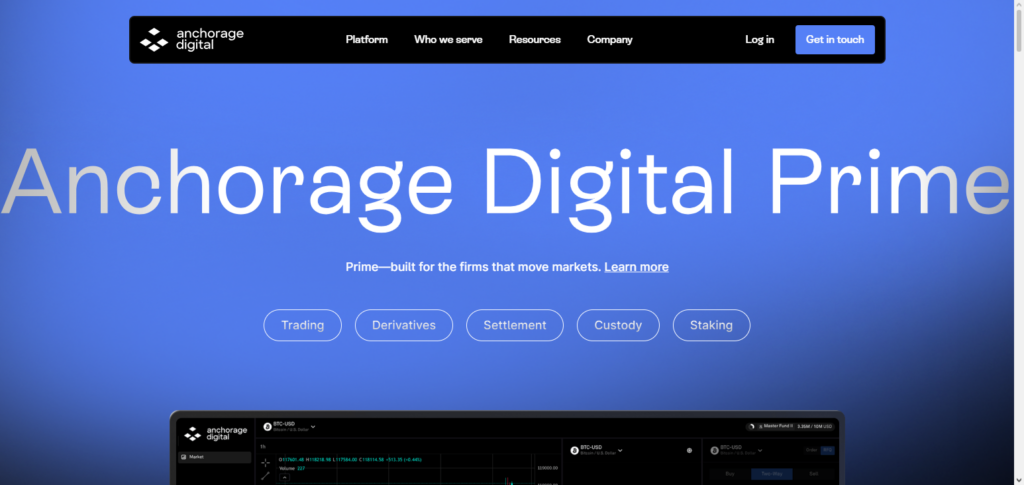Click the page scrollbar thumb
The width and height of the screenshot is (1024, 485).
[1018, 31]
